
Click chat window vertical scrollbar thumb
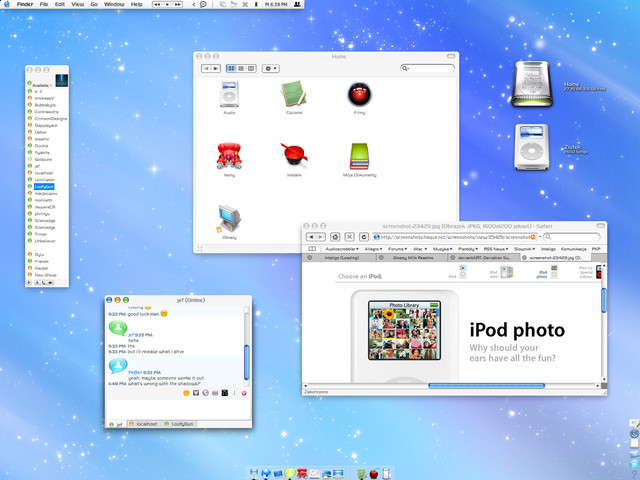point(247,362)
